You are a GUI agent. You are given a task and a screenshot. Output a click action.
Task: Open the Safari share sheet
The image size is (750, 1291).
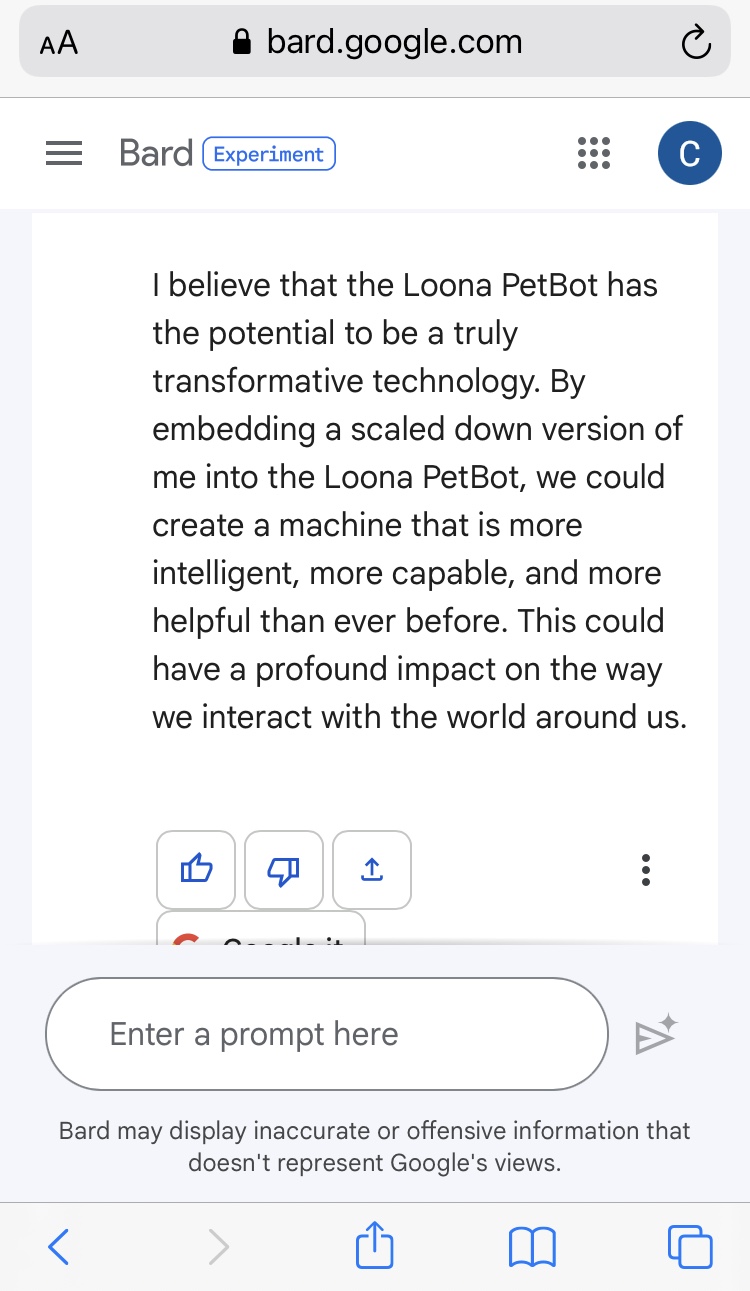[375, 1246]
